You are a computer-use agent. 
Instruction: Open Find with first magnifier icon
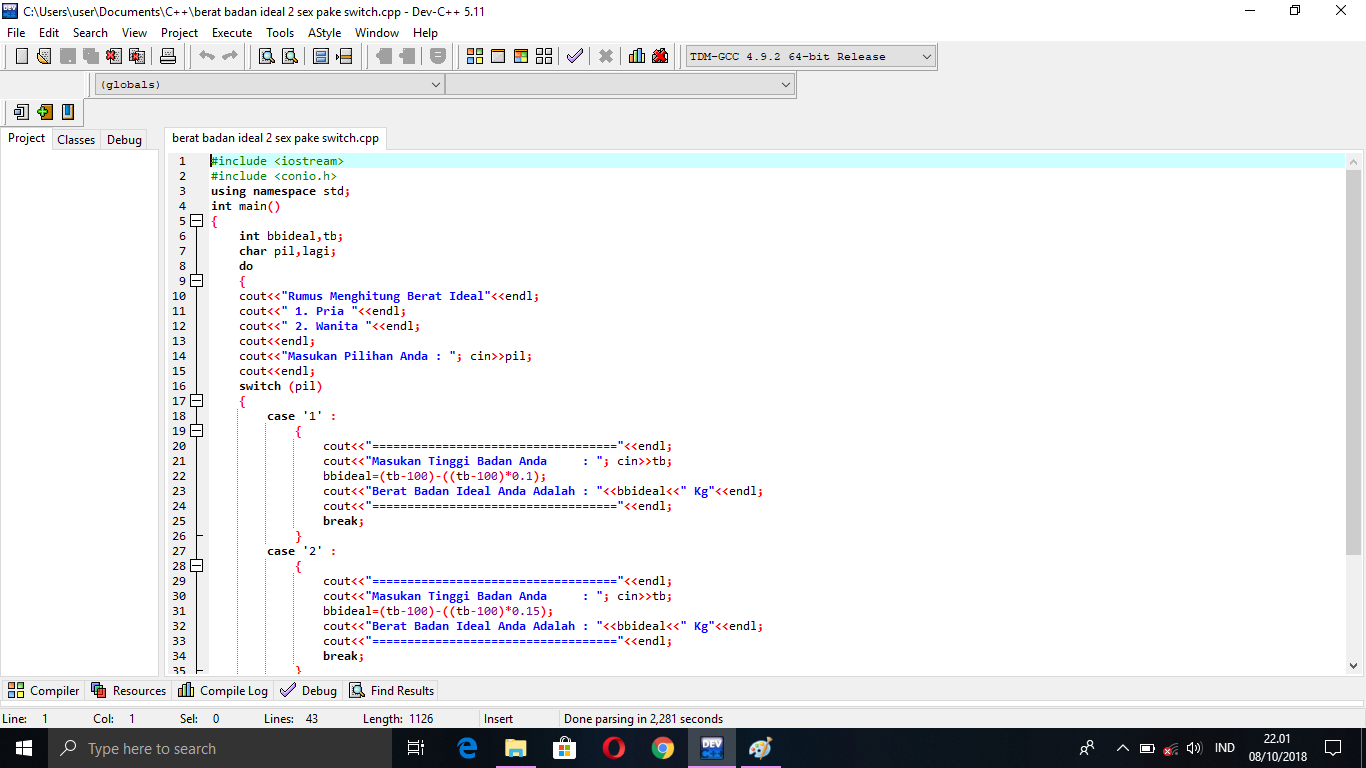pyautogui.click(x=267, y=56)
